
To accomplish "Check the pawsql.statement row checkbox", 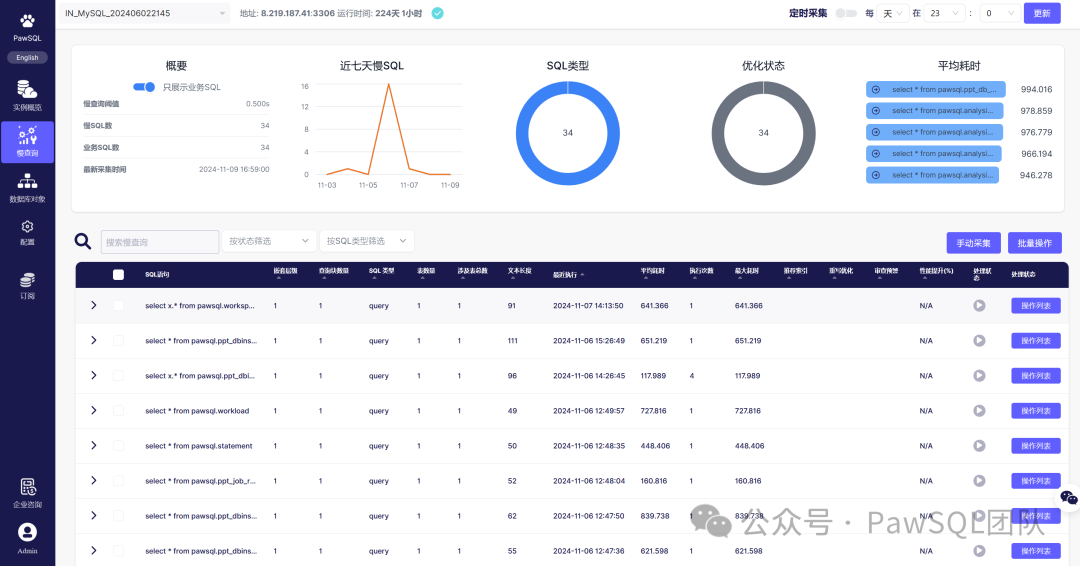I will tap(118, 446).
